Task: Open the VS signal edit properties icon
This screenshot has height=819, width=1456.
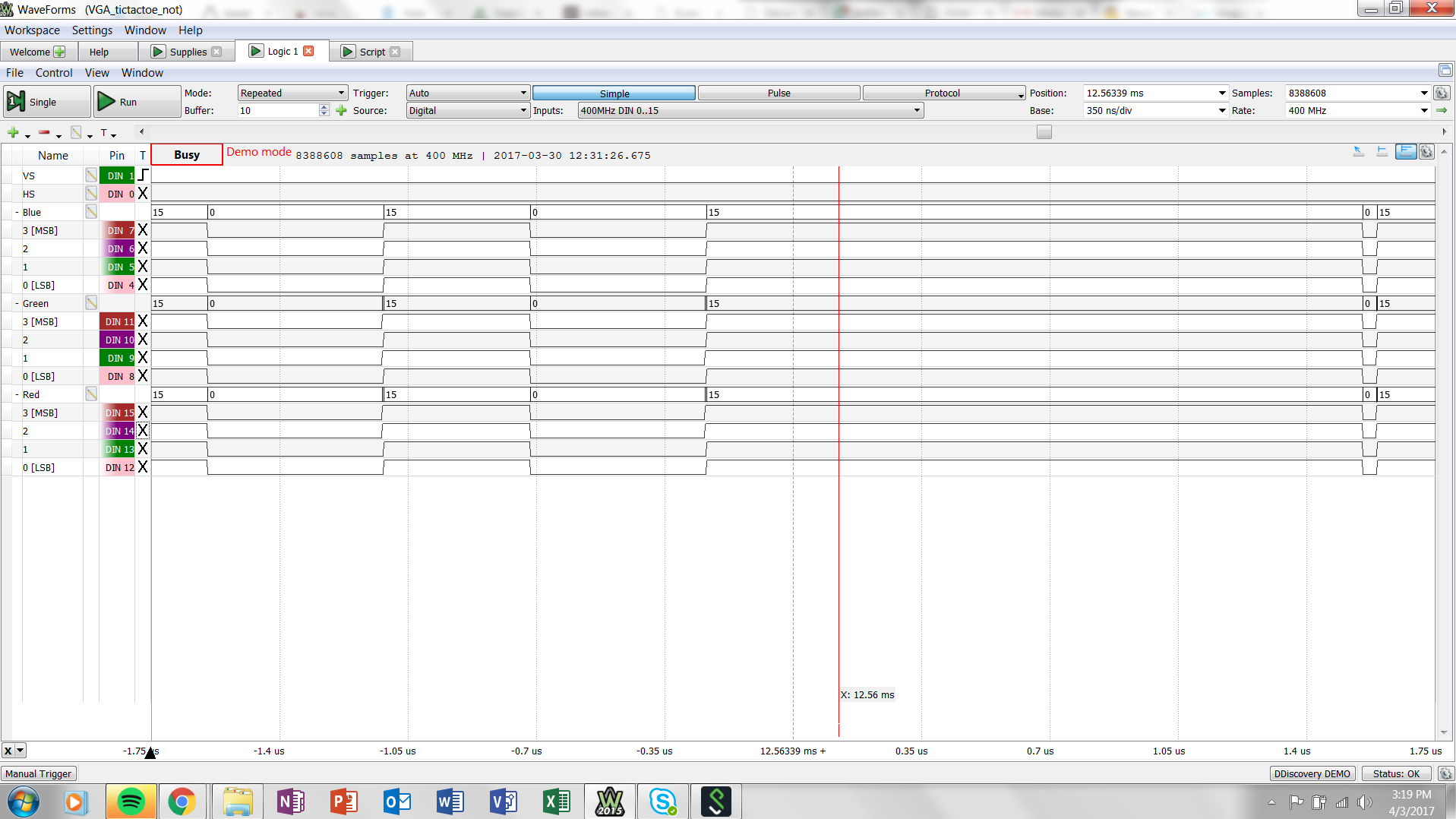Action: click(x=91, y=175)
